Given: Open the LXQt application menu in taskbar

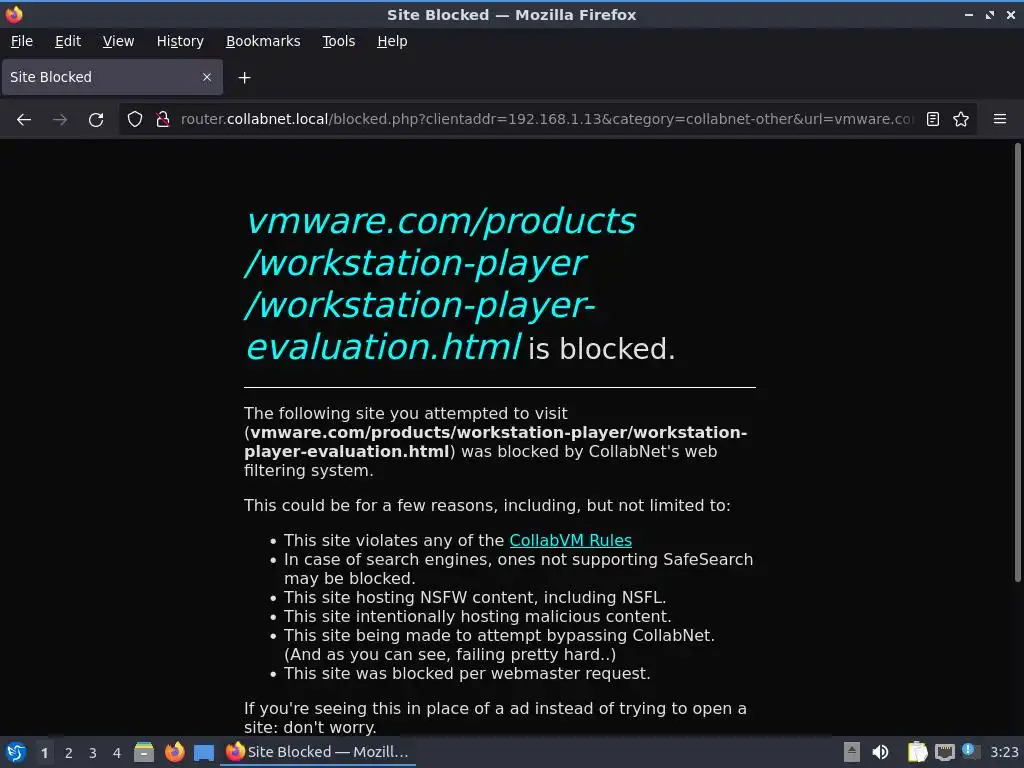Looking at the screenshot, I should point(15,752).
